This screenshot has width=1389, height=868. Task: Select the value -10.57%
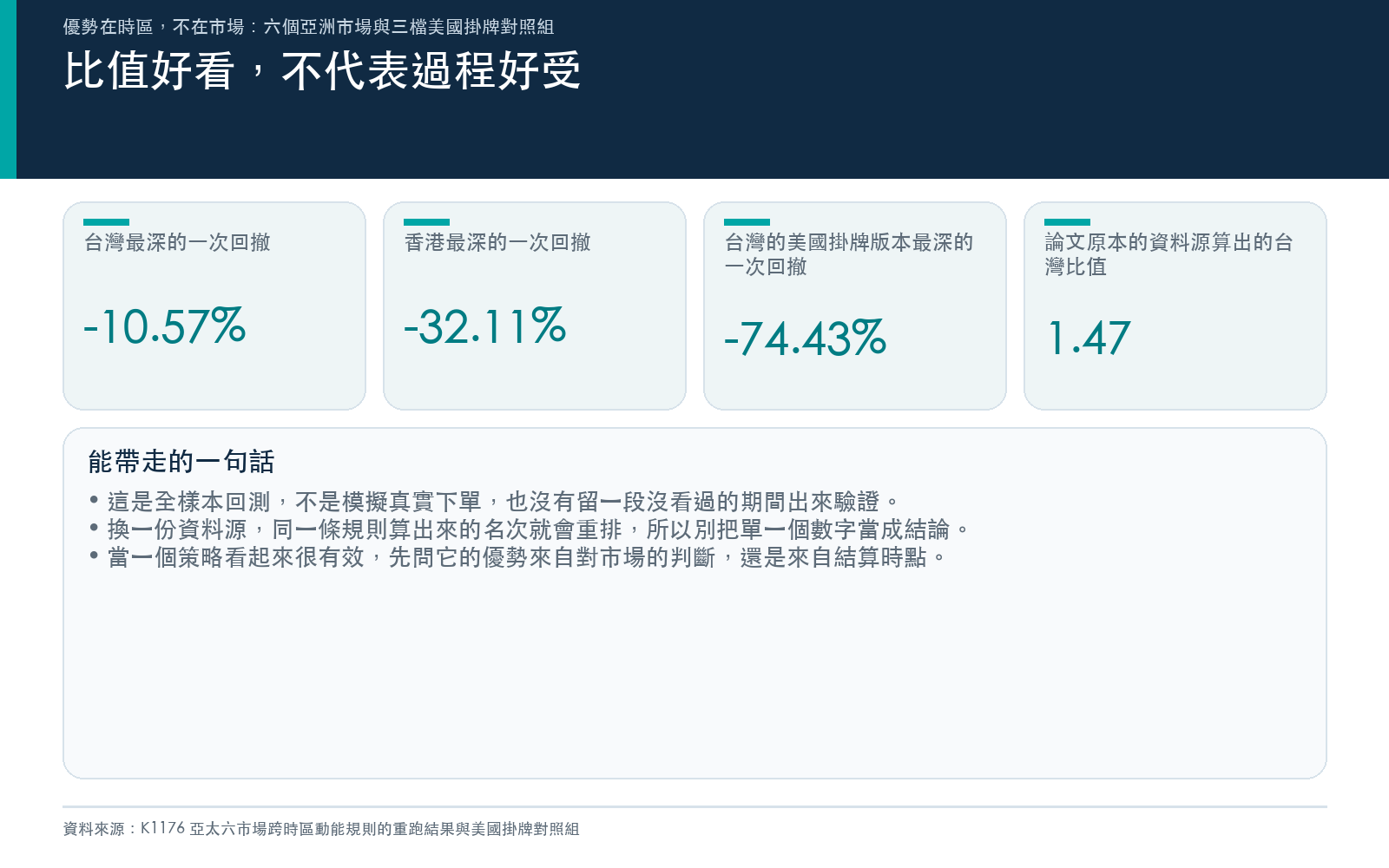point(164,326)
